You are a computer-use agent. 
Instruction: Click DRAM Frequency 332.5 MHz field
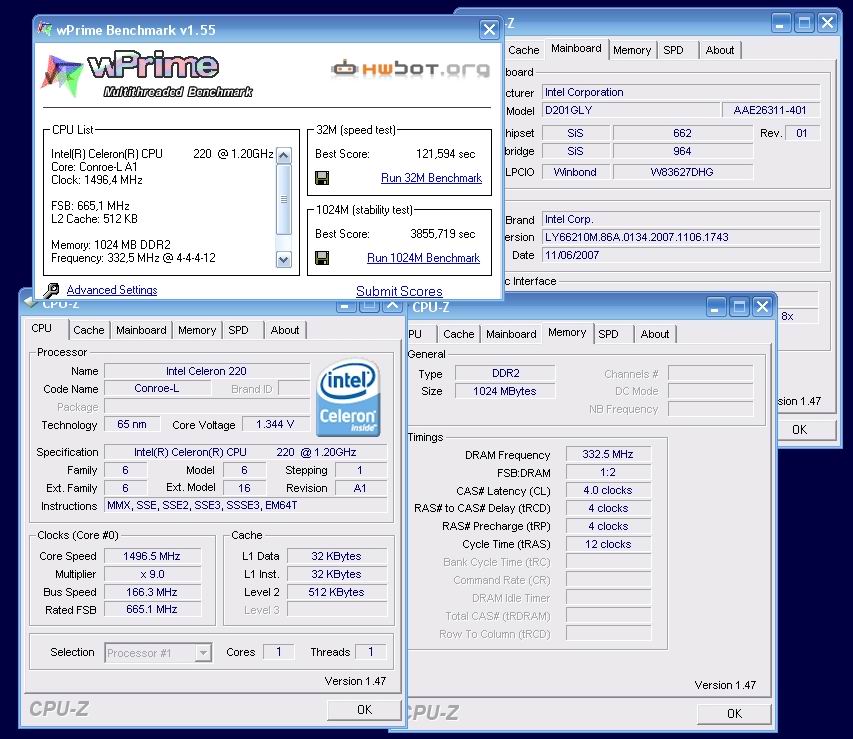tap(608, 454)
